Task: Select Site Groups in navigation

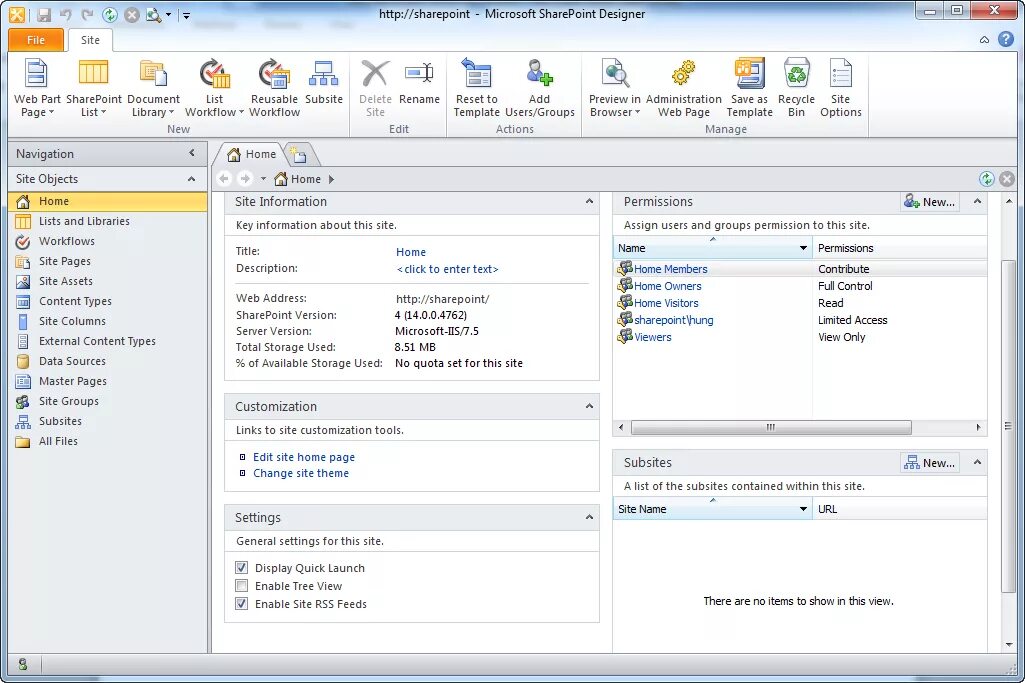Action: point(108,401)
